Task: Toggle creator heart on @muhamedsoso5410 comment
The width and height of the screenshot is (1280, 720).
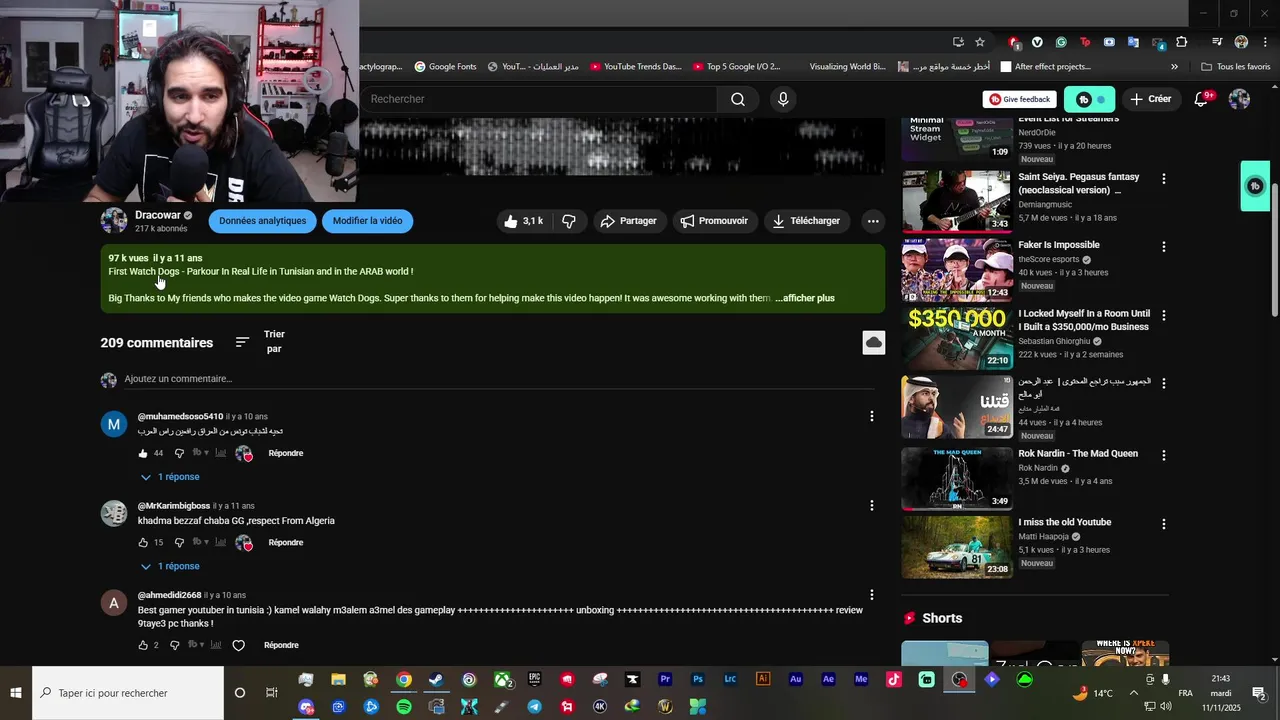Action: (244, 454)
